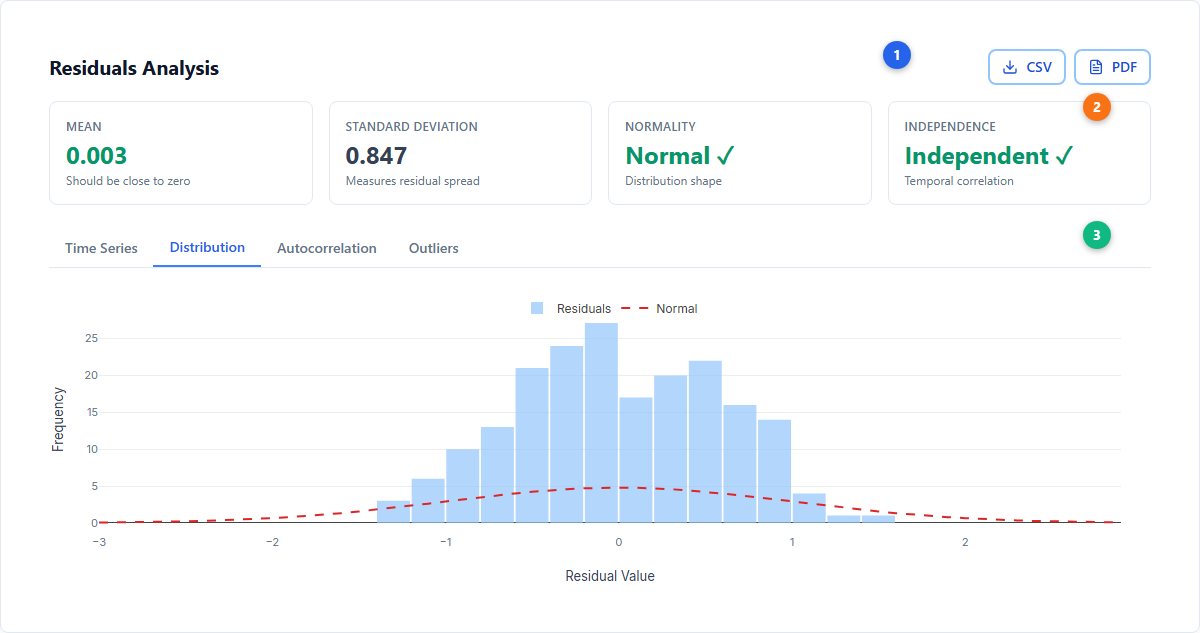Export the report with the PDF button

pyautogui.click(x=1112, y=67)
